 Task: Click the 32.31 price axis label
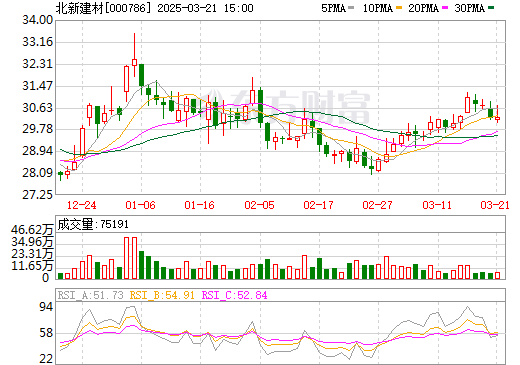[x=38, y=64]
